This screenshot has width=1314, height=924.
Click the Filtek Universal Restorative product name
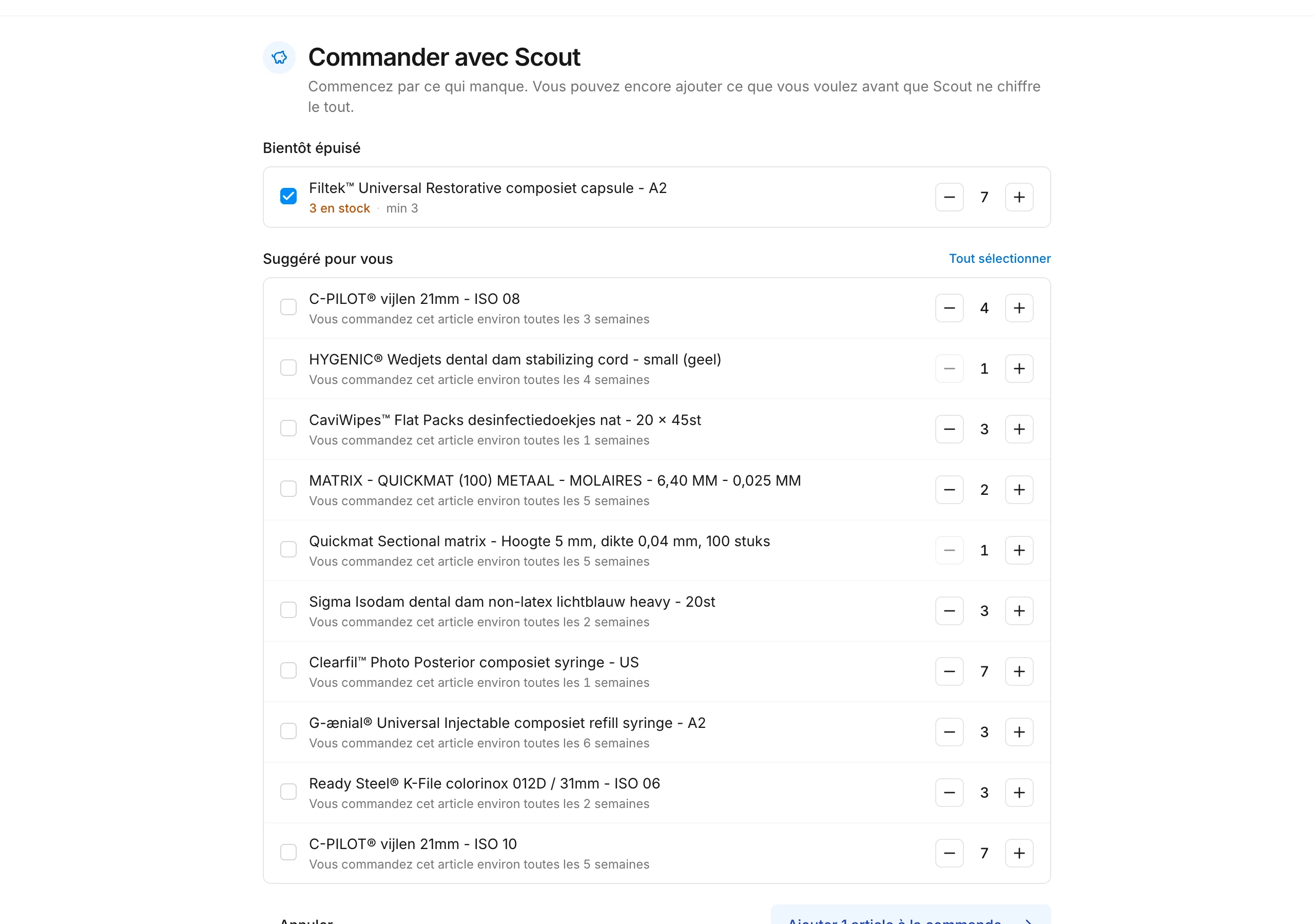pyautogui.click(x=488, y=188)
